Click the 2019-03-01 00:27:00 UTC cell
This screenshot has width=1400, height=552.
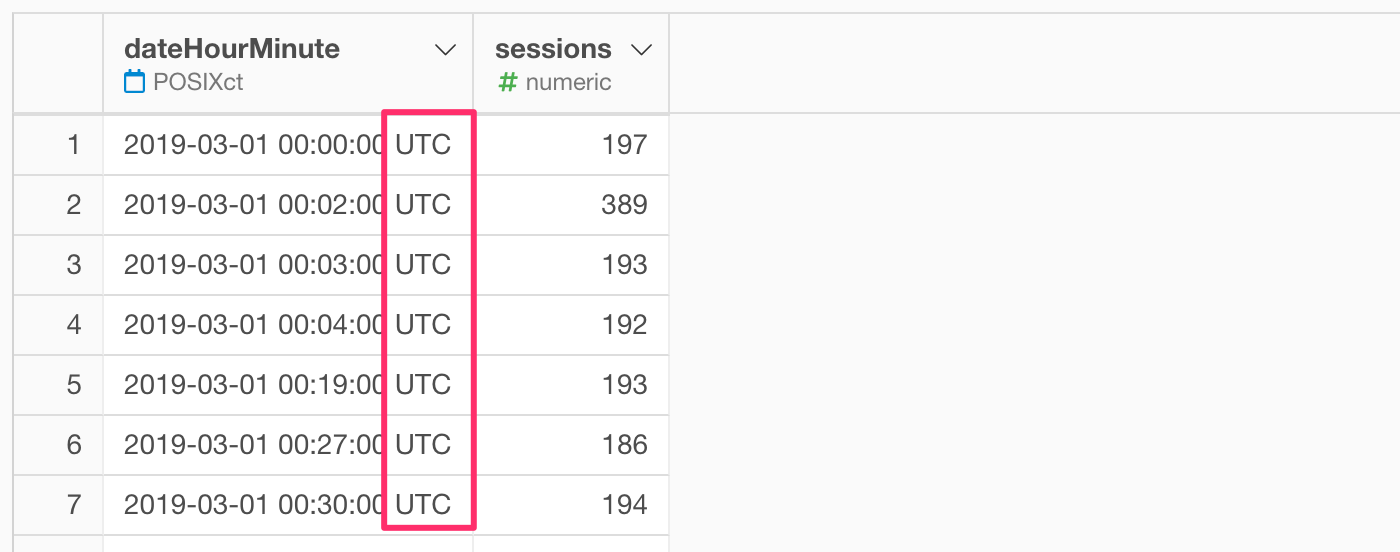point(288,445)
